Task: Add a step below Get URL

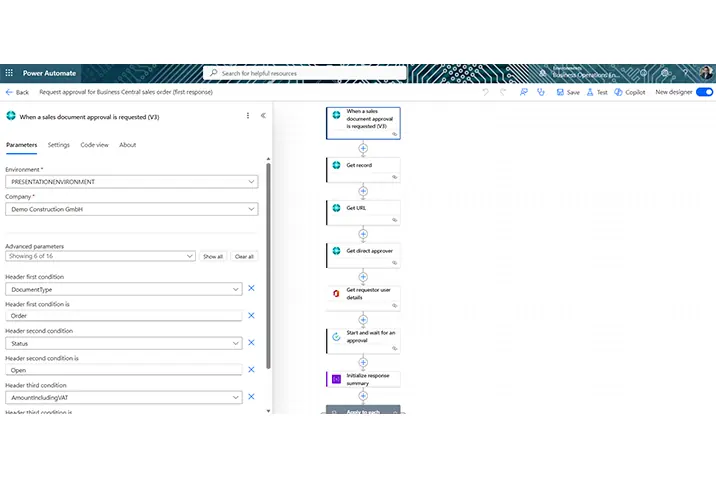Action: (363, 234)
